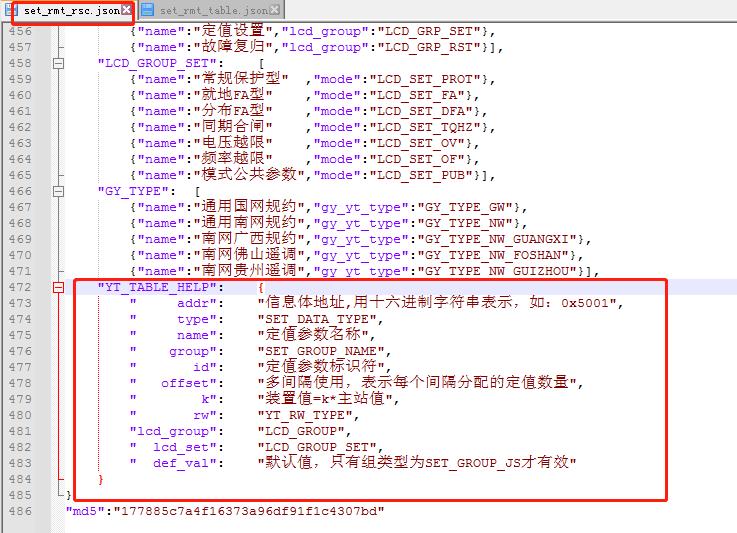Viewport: 737px width, 533px height.
Task: Click the "SET_GROUP_NAME" value
Action: point(321,351)
